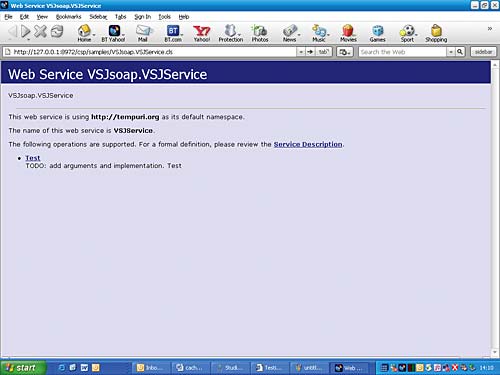Viewport: 500px width, 375px height.
Task: Switch to the Studi... taskbar window
Action: [x=231, y=368]
